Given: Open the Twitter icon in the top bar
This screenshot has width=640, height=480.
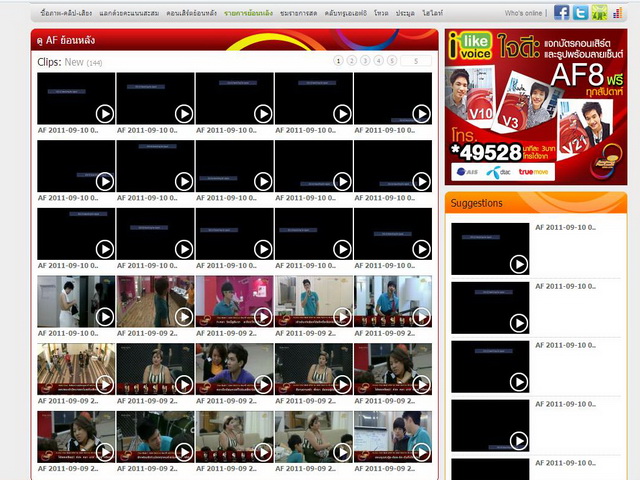Looking at the screenshot, I should click(x=580, y=13).
